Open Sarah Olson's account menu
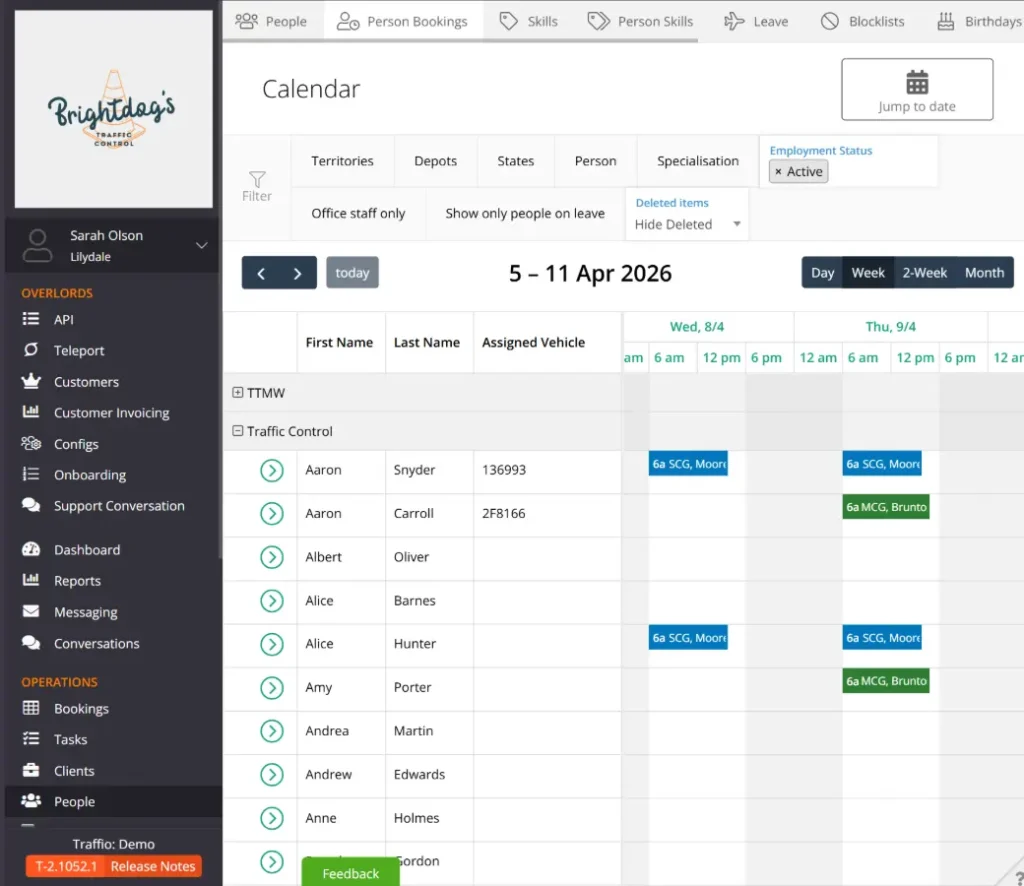Image resolution: width=1024 pixels, height=886 pixels. (112, 245)
